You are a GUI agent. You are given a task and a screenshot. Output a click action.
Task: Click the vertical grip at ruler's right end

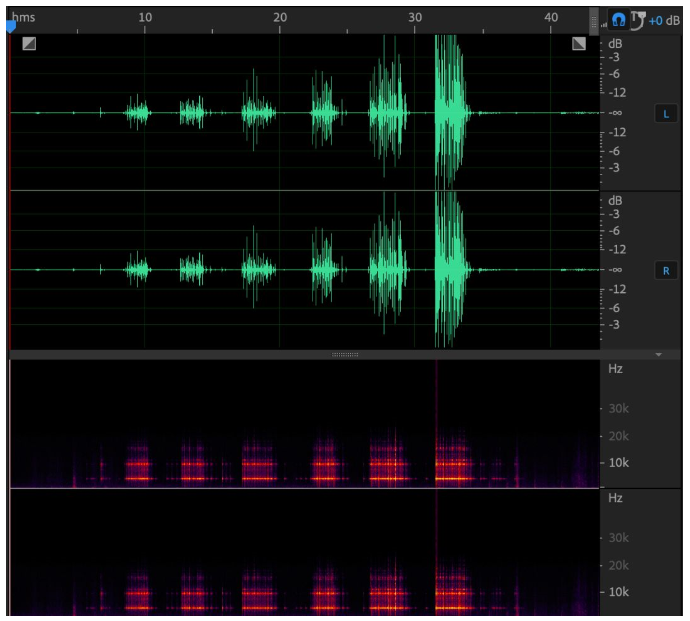[594, 19]
